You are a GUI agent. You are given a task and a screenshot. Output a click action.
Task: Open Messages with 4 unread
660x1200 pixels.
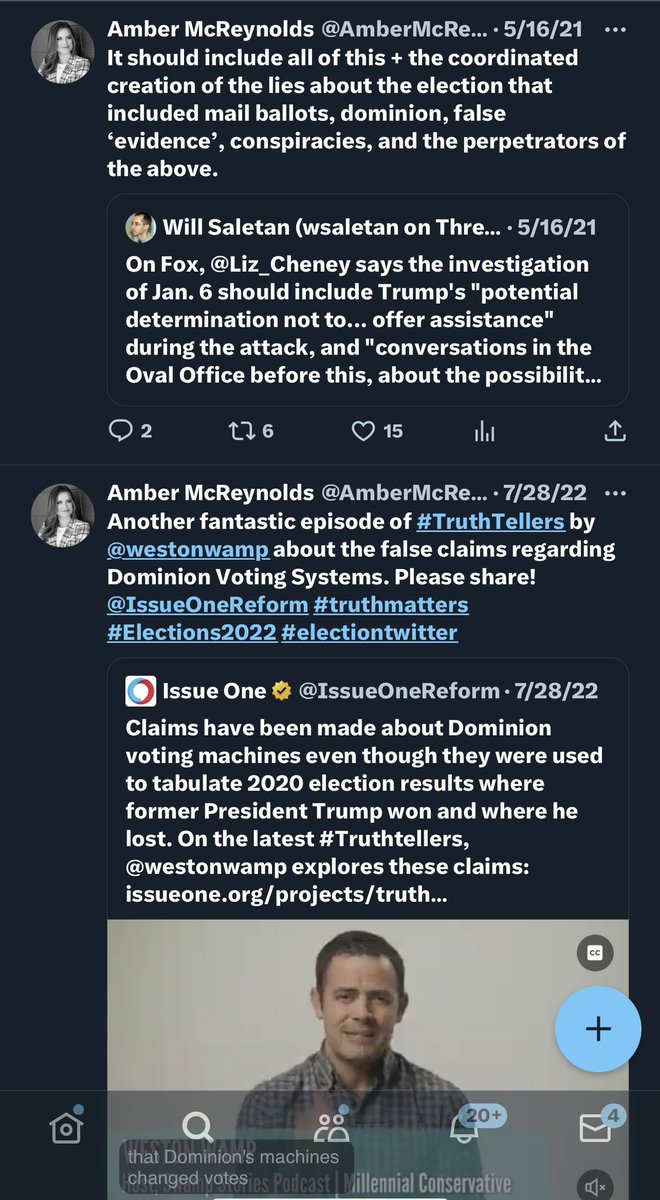[x=595, y=1129]
